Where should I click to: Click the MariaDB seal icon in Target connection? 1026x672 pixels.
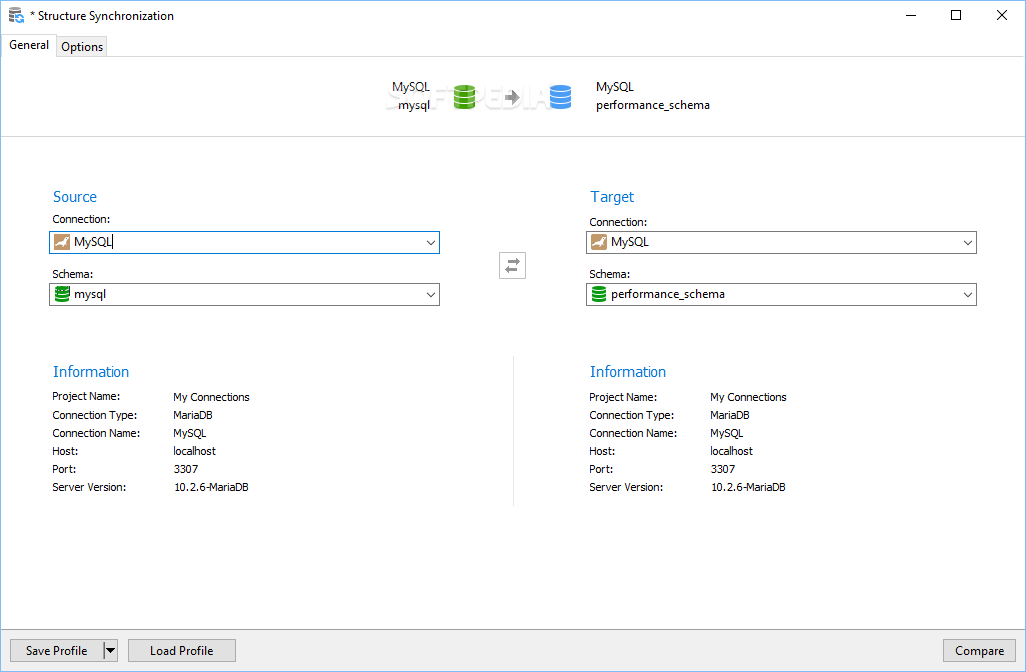pos(599,242)
